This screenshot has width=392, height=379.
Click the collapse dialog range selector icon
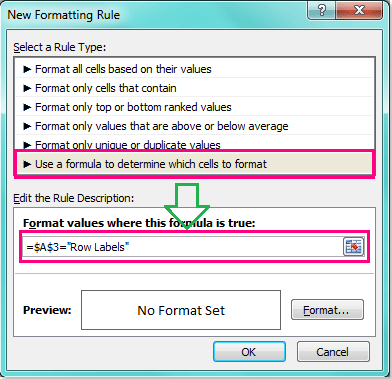[353, 247]
